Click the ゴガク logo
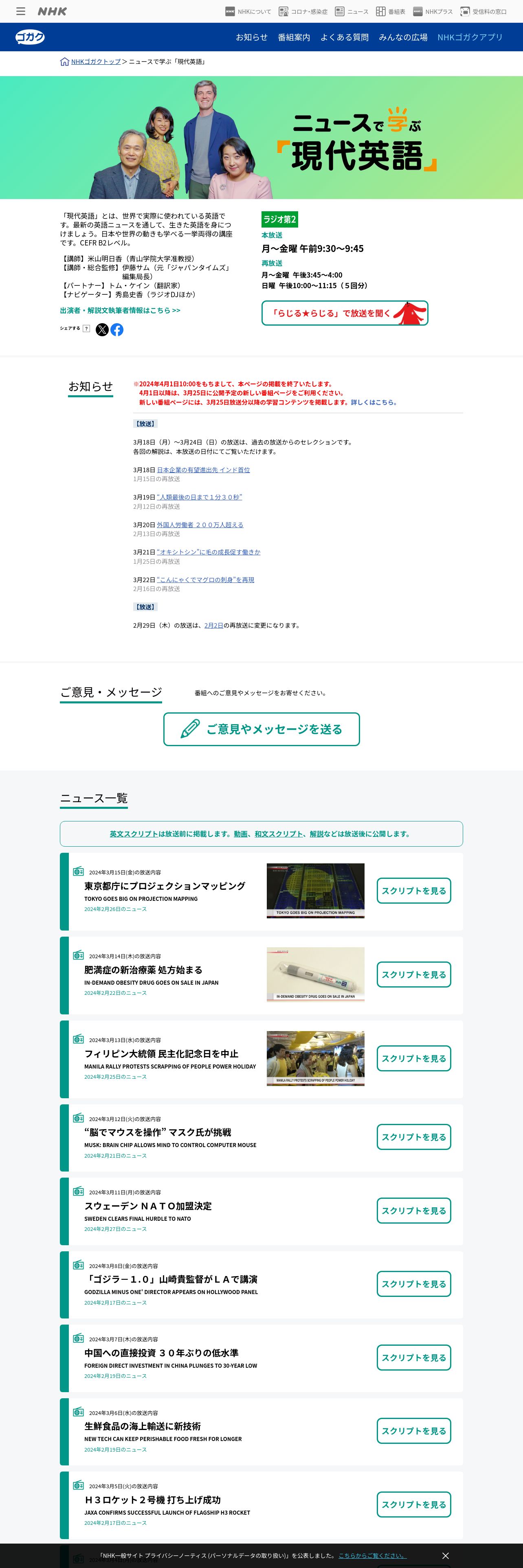 [30, 37]
